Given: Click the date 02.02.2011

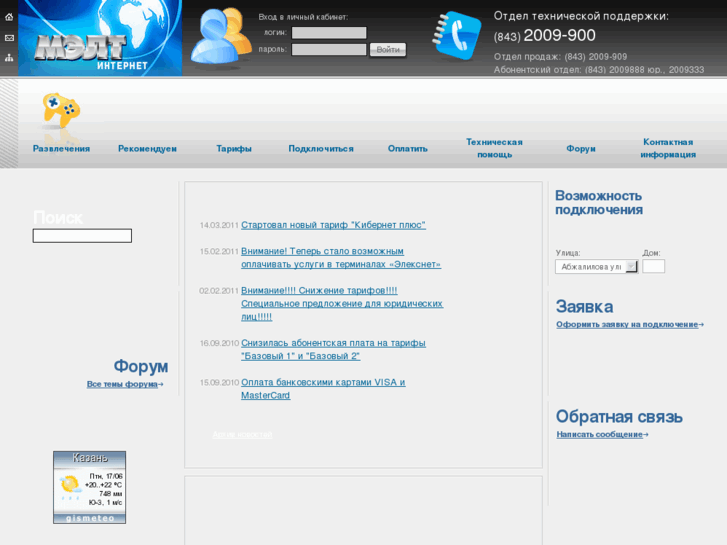Looking at the screenshot, I should tap(219, 291).
